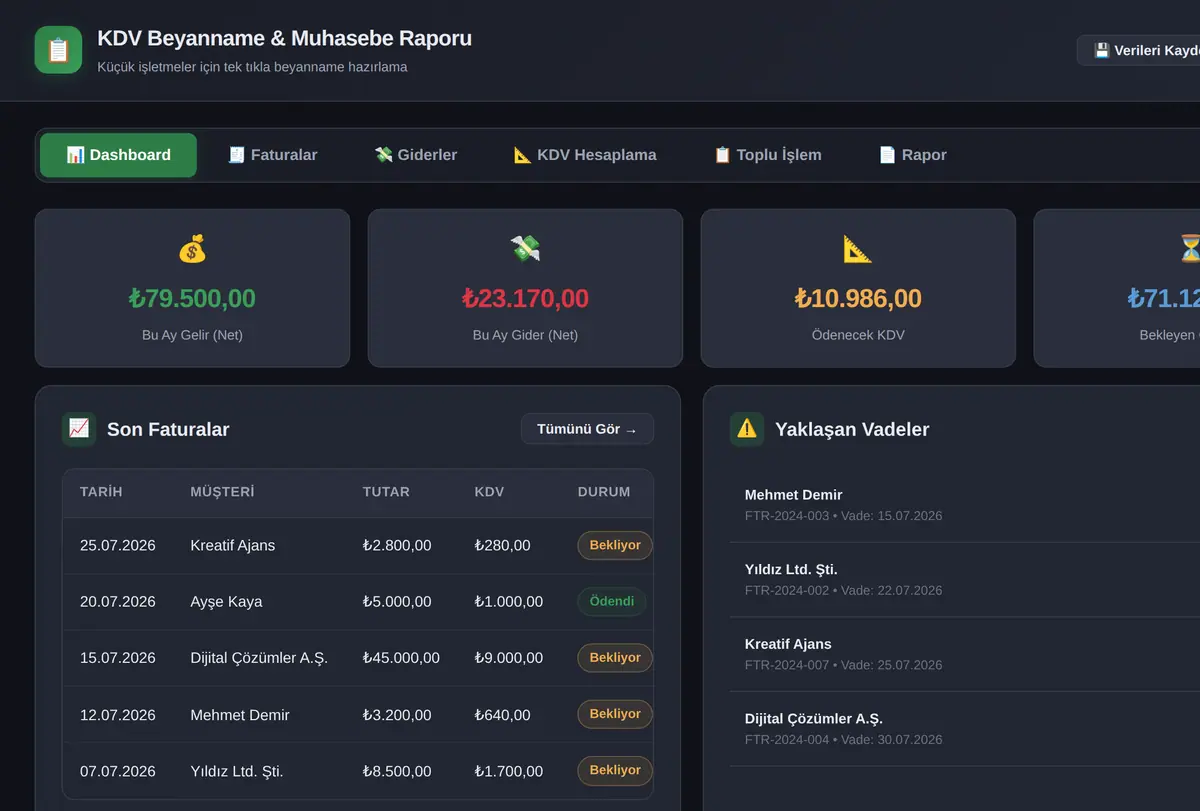The height and width of the screenshot is (811, 1200).
Task: Click the warning icon beside Yaklaşan Vadeler
Action: [747, 429]
